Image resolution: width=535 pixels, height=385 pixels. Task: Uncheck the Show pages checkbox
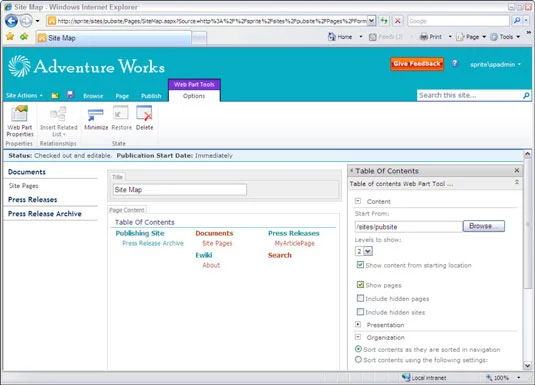(x=360, y=285)
